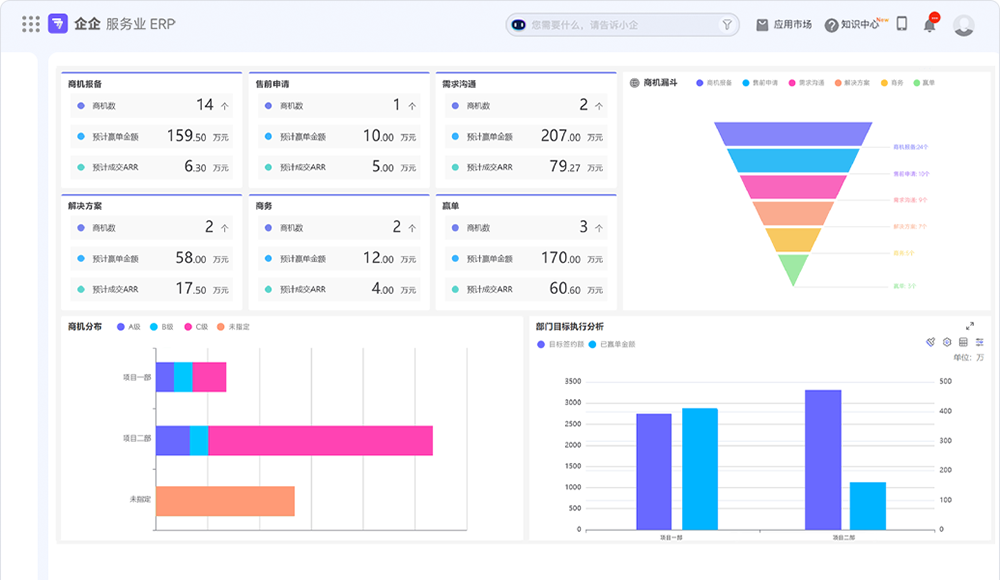The width and height of the screenshot is (1000, 580).
Task: Open the notification bell
Action: tap(930, 25)
